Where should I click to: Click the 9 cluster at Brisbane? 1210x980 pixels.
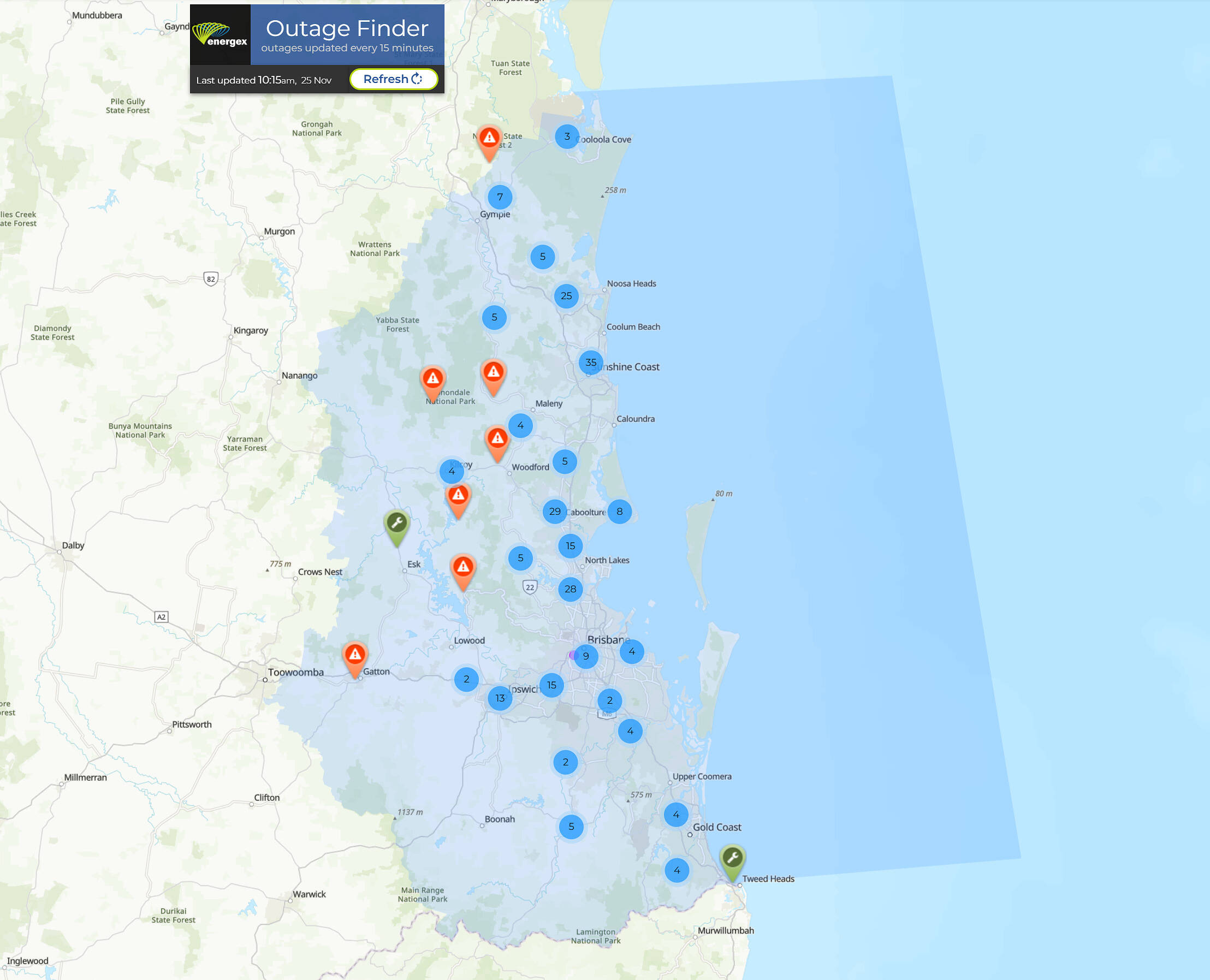point(586,656)
